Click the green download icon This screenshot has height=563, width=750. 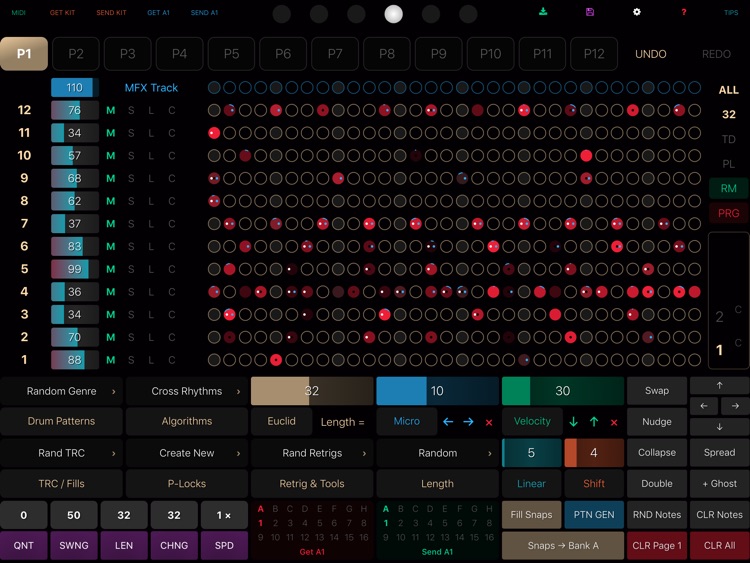click(543, 12)
